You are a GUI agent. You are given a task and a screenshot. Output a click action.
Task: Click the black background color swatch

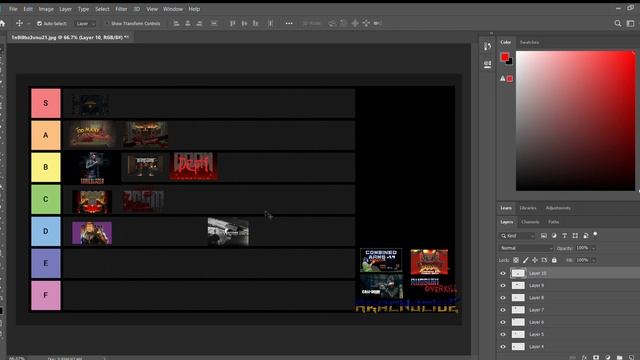point(510,62)
